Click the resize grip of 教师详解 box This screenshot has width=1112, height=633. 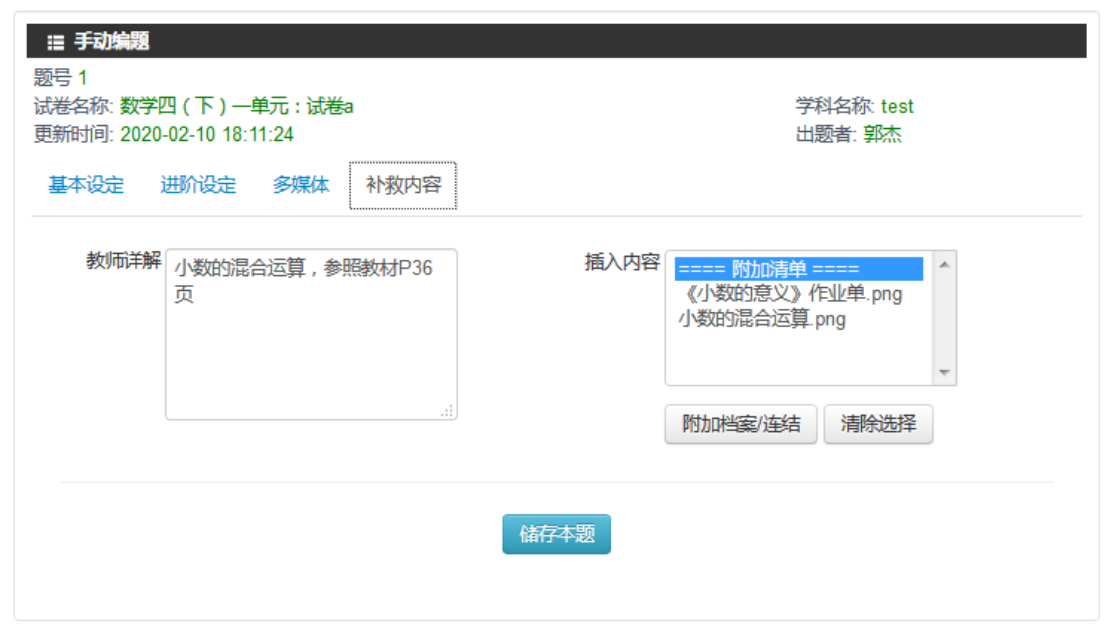coord(447,410)
